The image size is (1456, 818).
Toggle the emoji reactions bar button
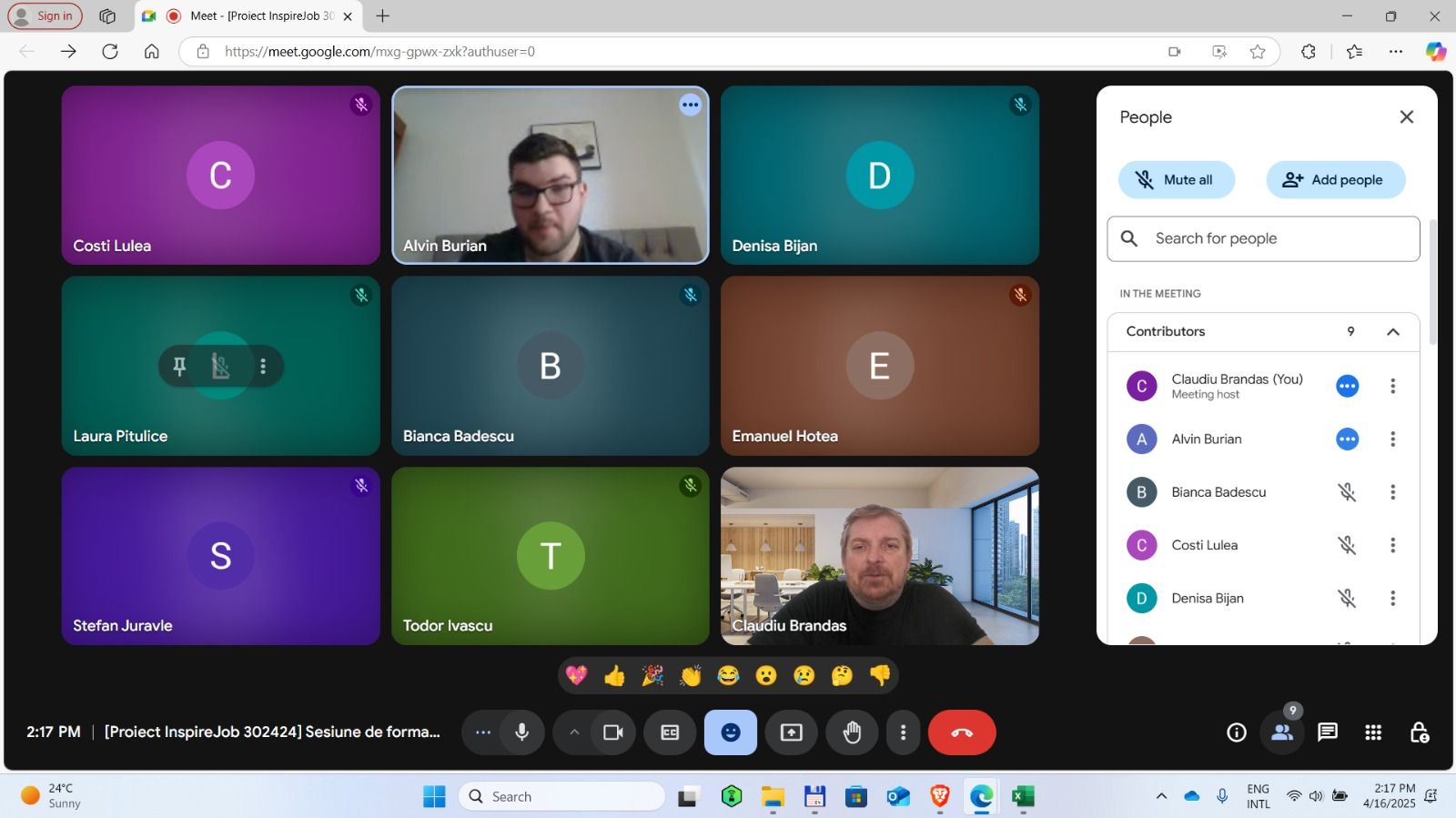click(x=731, y=732)
